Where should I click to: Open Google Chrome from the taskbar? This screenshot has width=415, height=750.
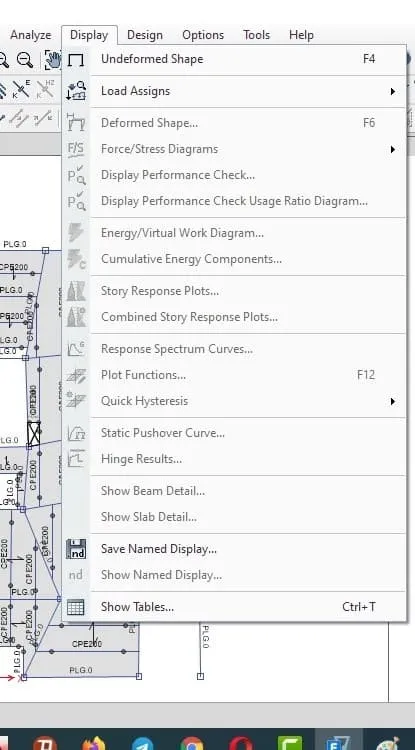pos(192,743)
